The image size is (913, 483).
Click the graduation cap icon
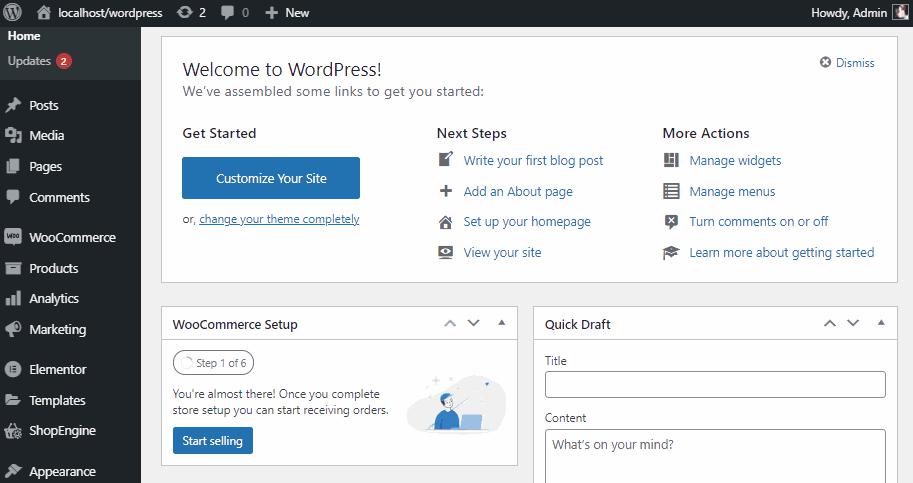(x=671, y=253)
